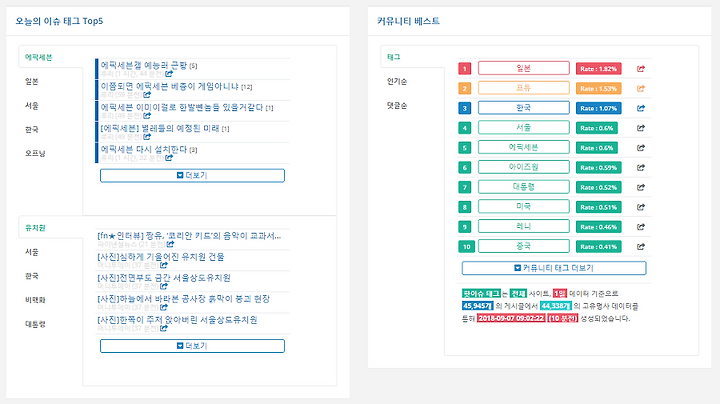Open share icon under '이쯤되면 에픽세븐' post

147,95
